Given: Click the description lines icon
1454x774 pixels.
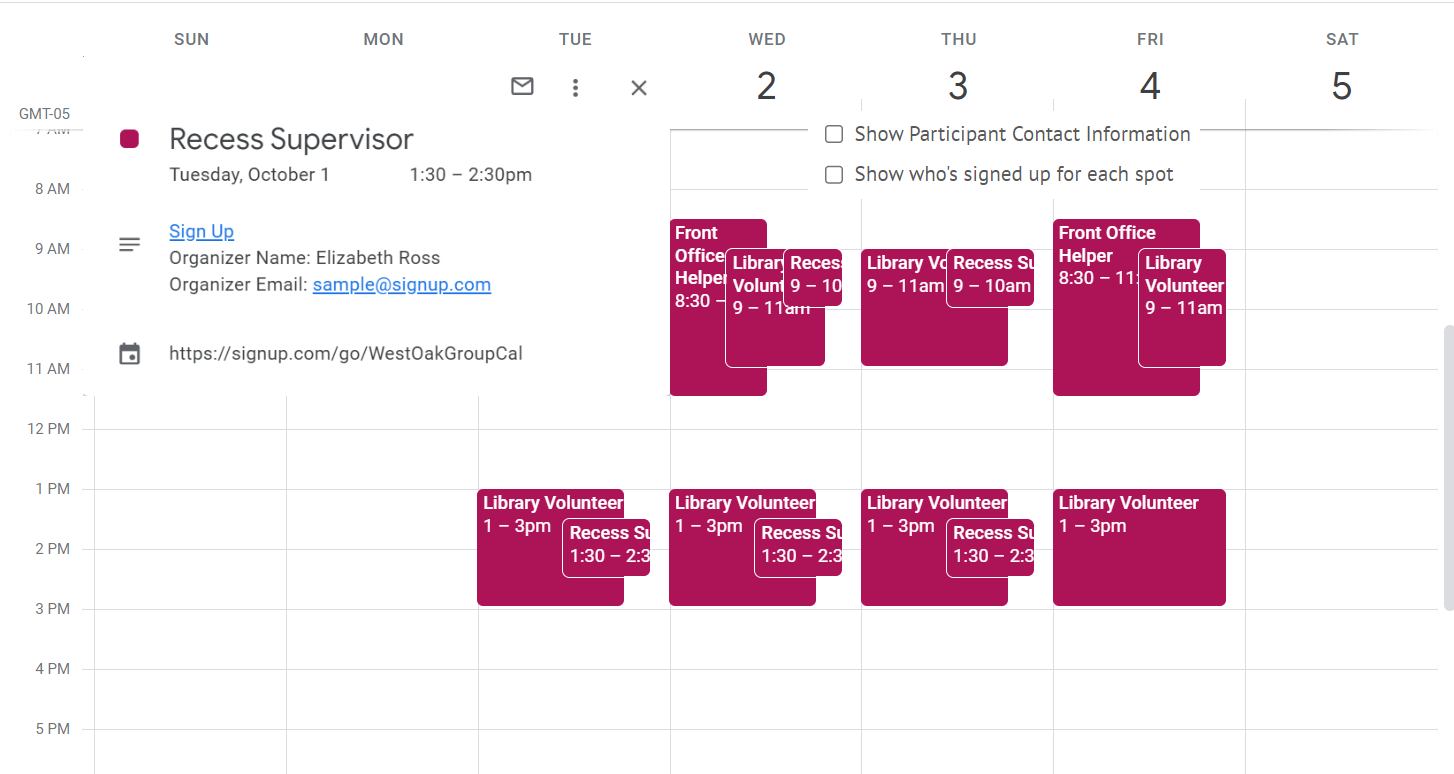Looking at the screenshot, I should pos(130,244).
